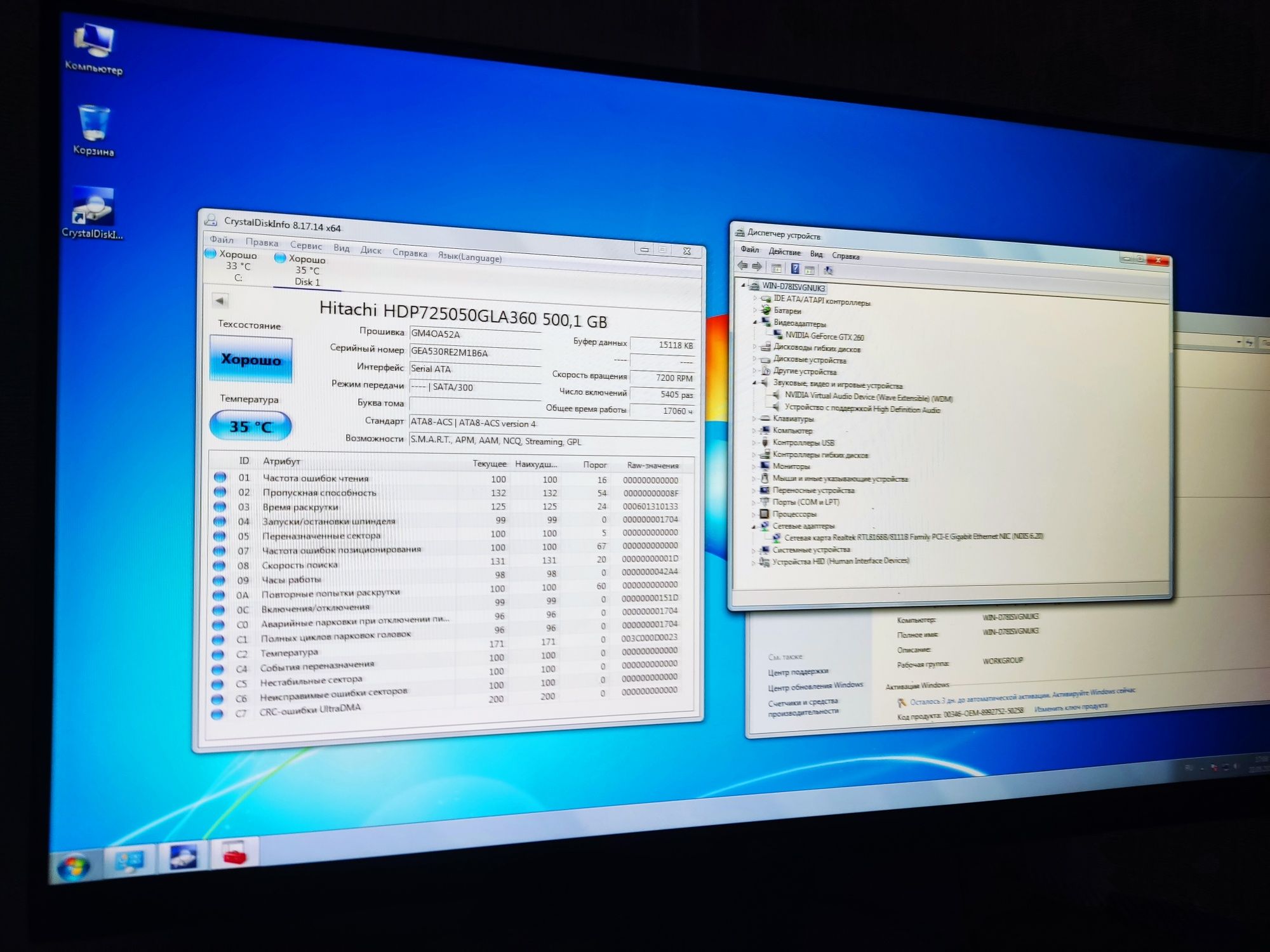Open Сервис menu in CrystalDiskInfo
The image size is (1270, 952).
click(x=306, y=245)
